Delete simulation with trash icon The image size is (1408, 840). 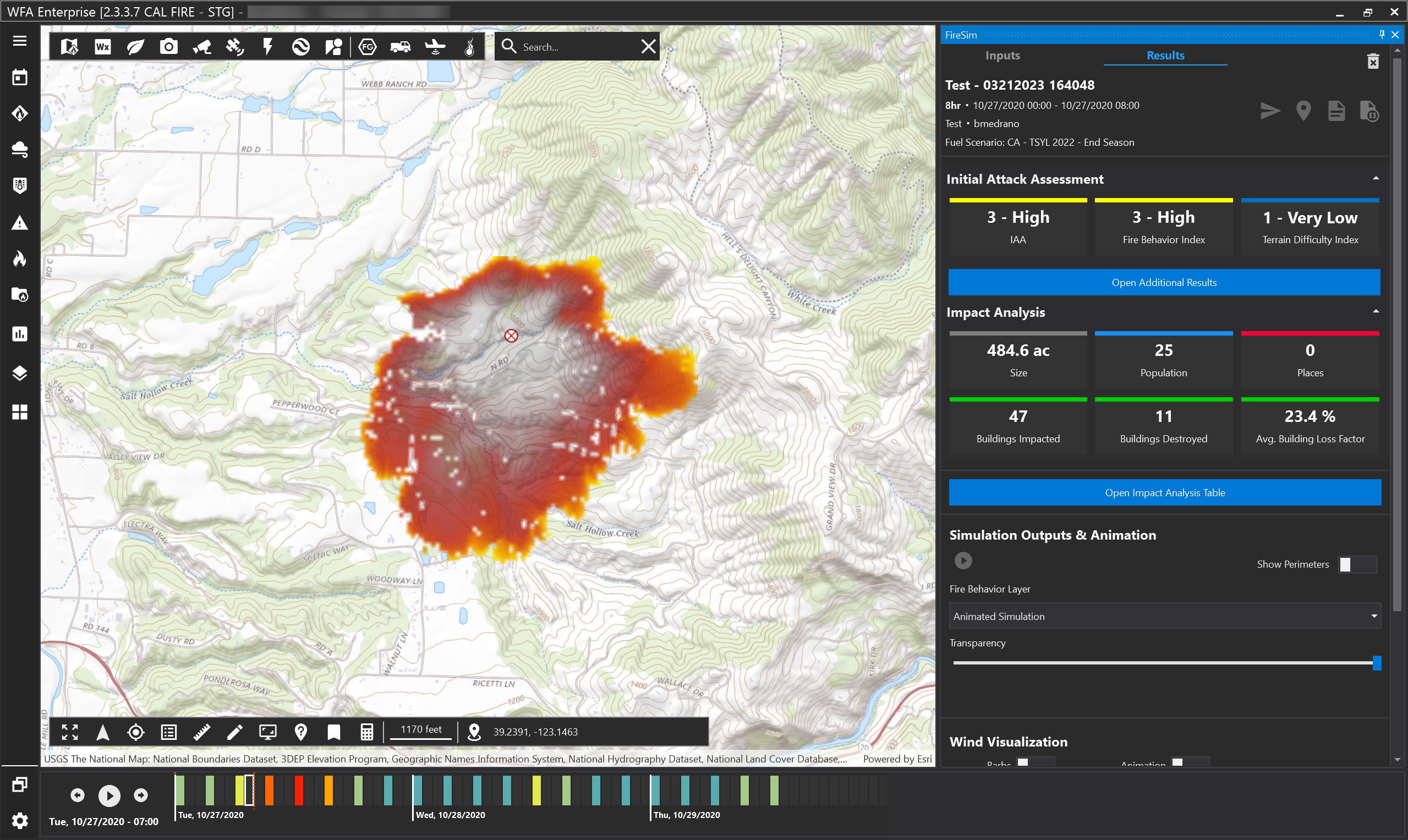click(1373, 61)
